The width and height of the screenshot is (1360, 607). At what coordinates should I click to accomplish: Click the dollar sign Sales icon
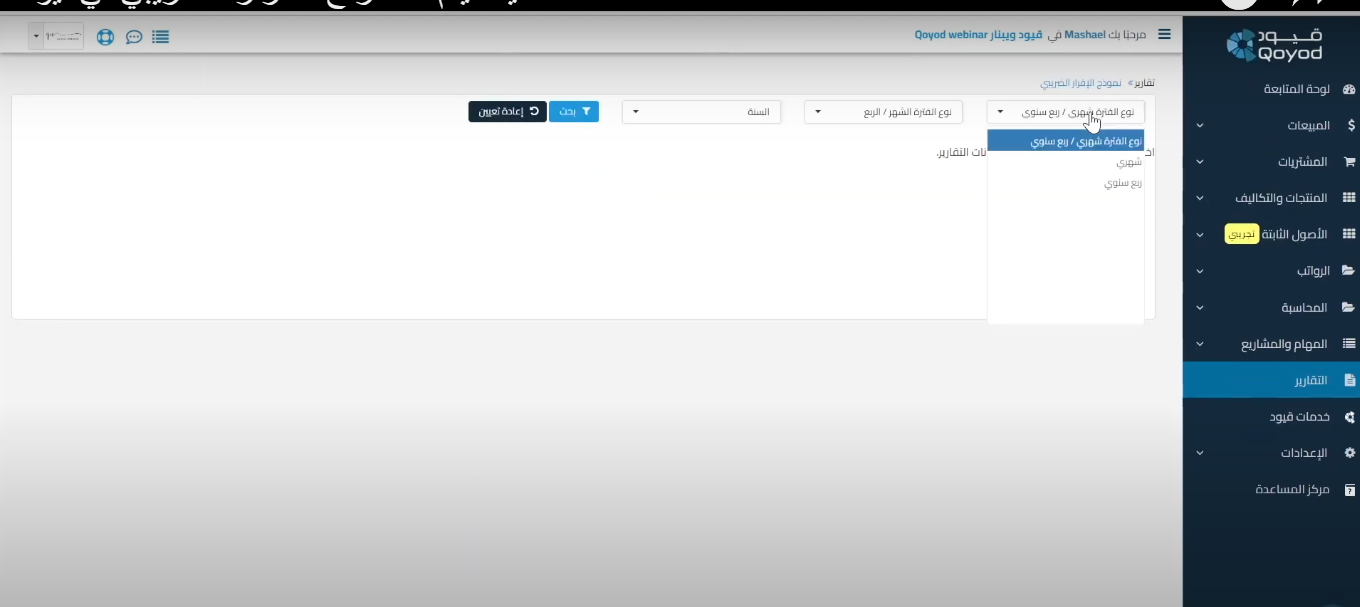pos(1350,126)
